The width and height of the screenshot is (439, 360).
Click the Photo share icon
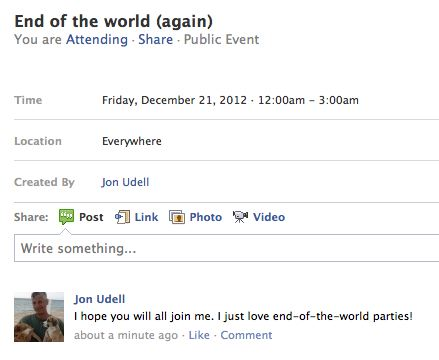[x=177, y=217]
